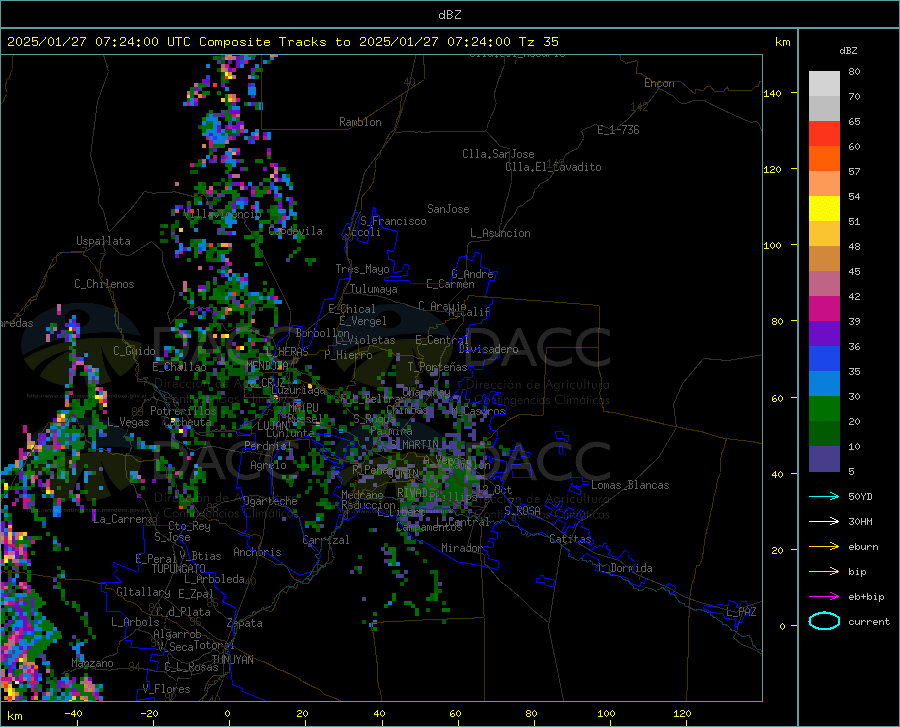
Task: Click the cyan 'current' ellipse symbol
Action: 824,621
